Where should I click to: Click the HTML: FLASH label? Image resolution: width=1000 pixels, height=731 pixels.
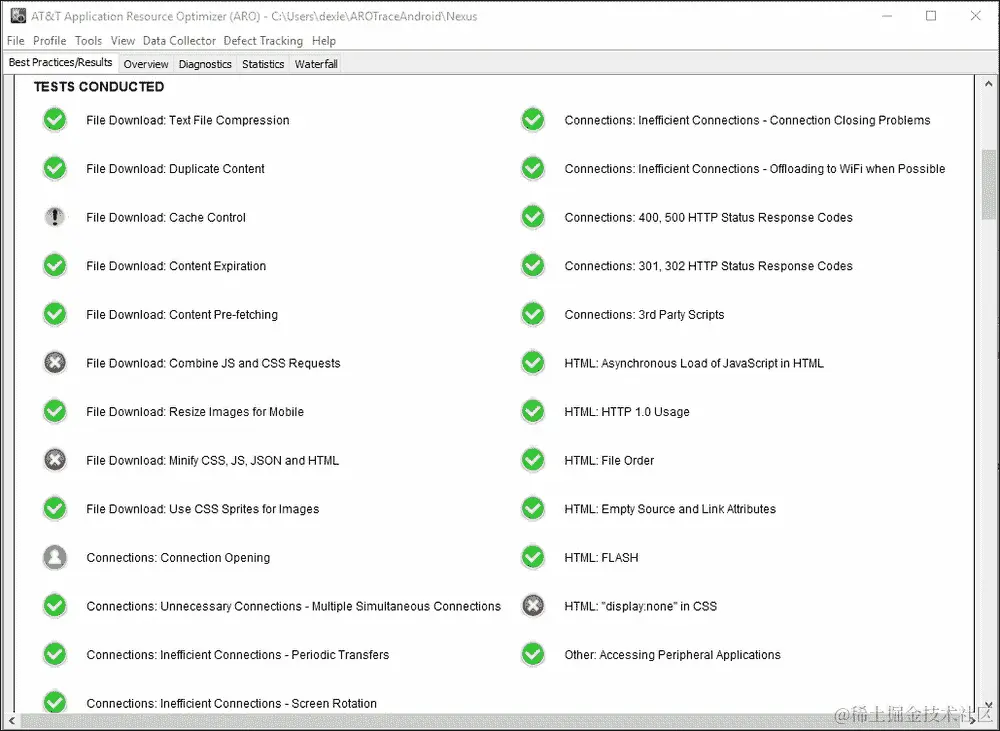601,557
